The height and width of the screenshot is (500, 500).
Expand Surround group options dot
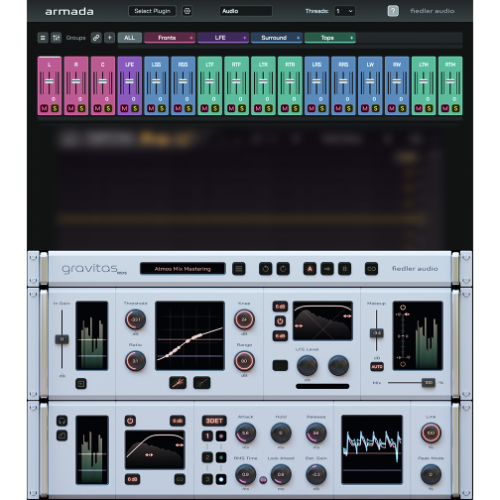coord(298,38)
